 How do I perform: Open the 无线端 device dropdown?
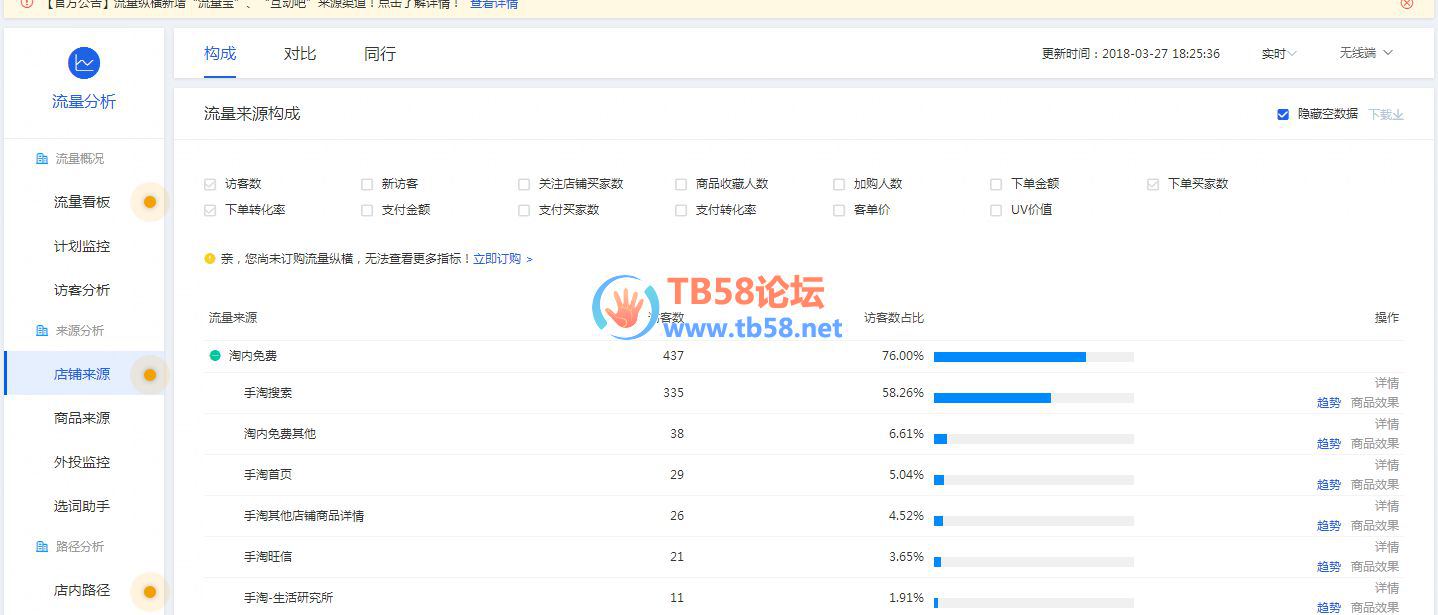(x=1365, y=53)
